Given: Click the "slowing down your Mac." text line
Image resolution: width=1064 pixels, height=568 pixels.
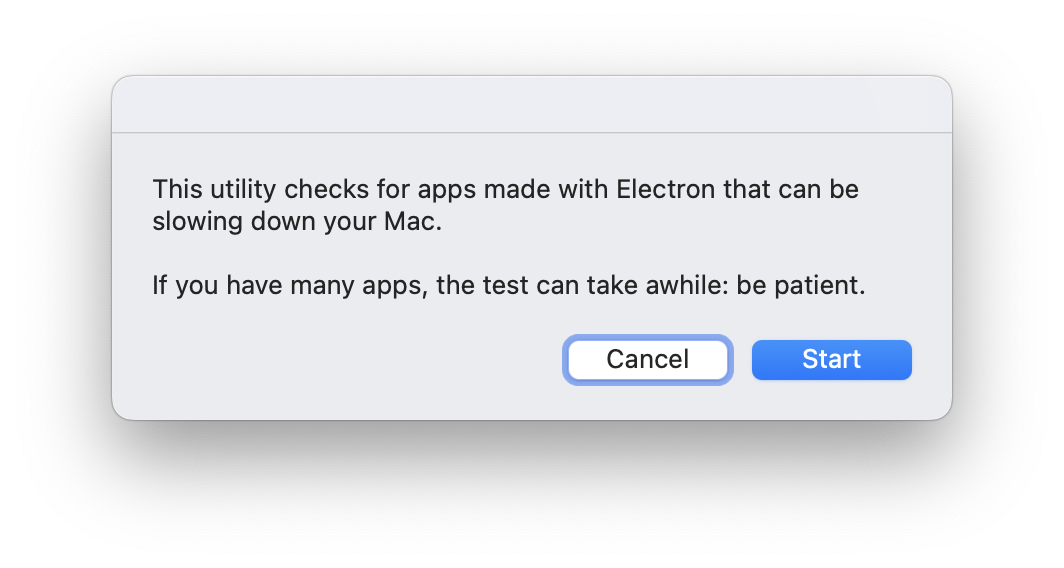Looking at the screenshot, I should click(x=296, y=222).
